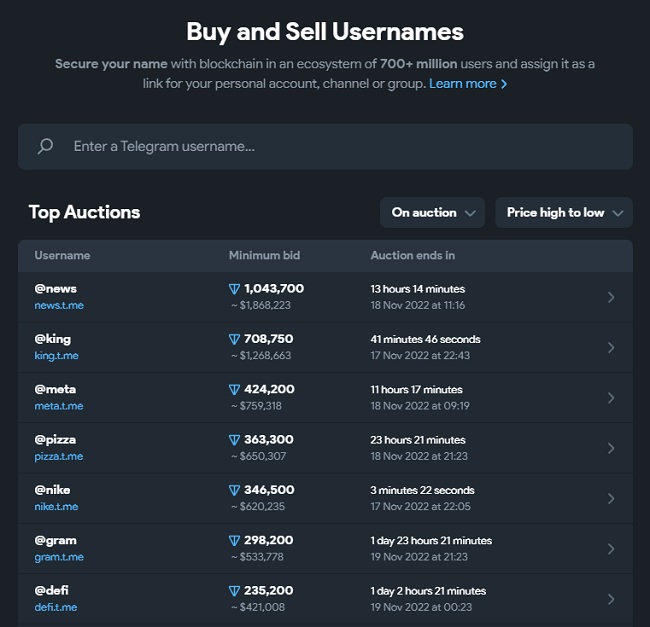This screenshot has height=627, width=650.
Task: Open the Price high to low dropdown
Action: point(564,212)
